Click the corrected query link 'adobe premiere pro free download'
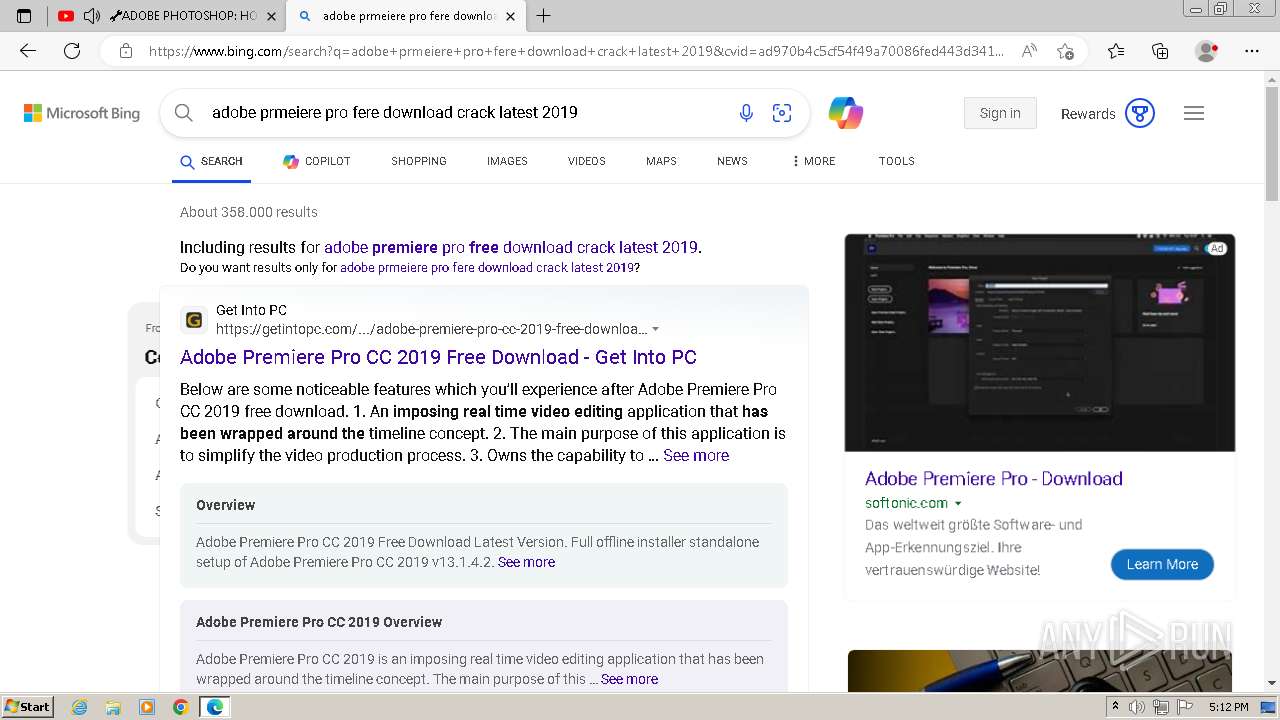This screenshot has height=720, width=1280. [510, 247]
